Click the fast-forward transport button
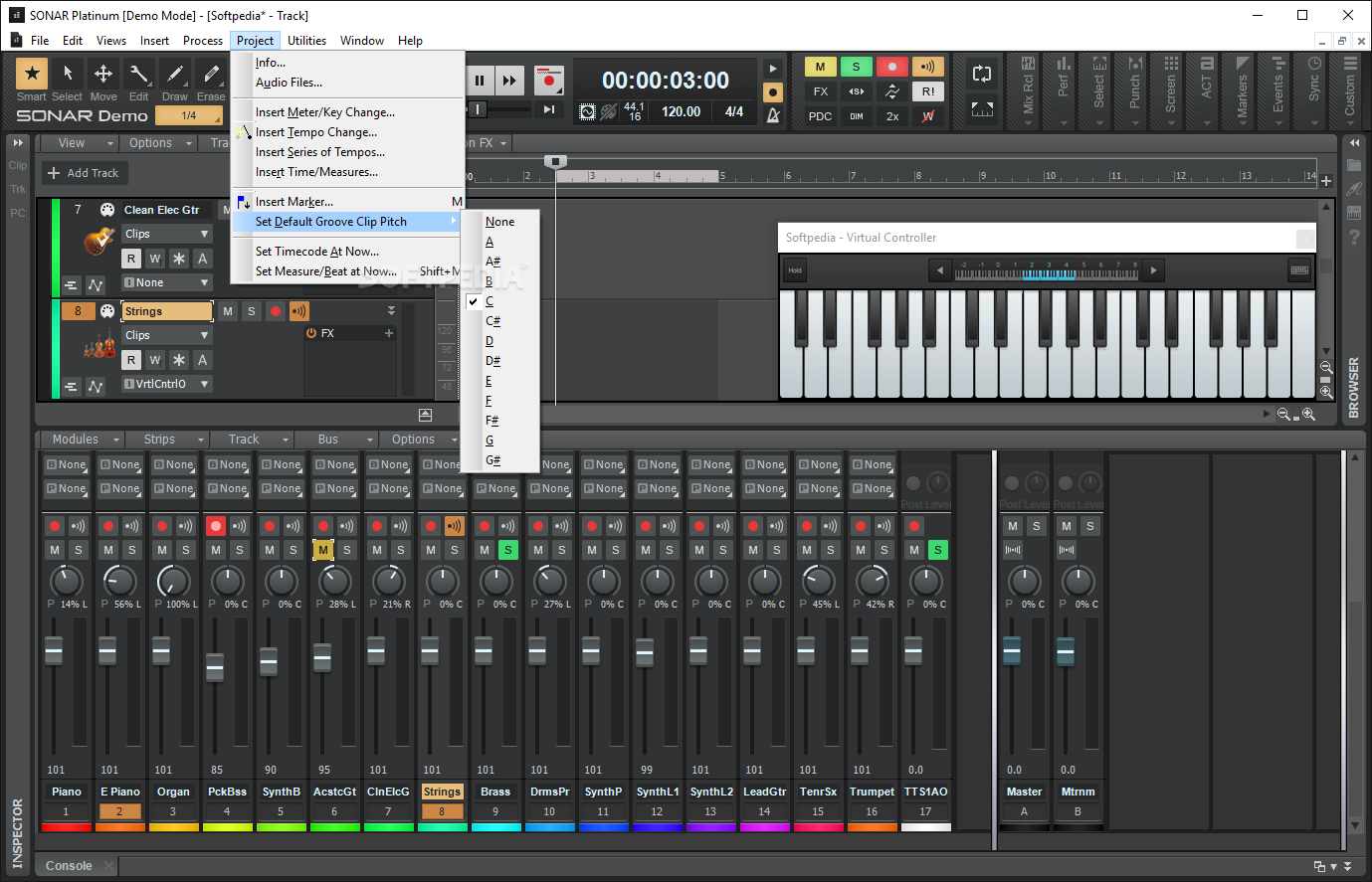The height and width of the screenshot is (882, 1372). pos(509,81)
